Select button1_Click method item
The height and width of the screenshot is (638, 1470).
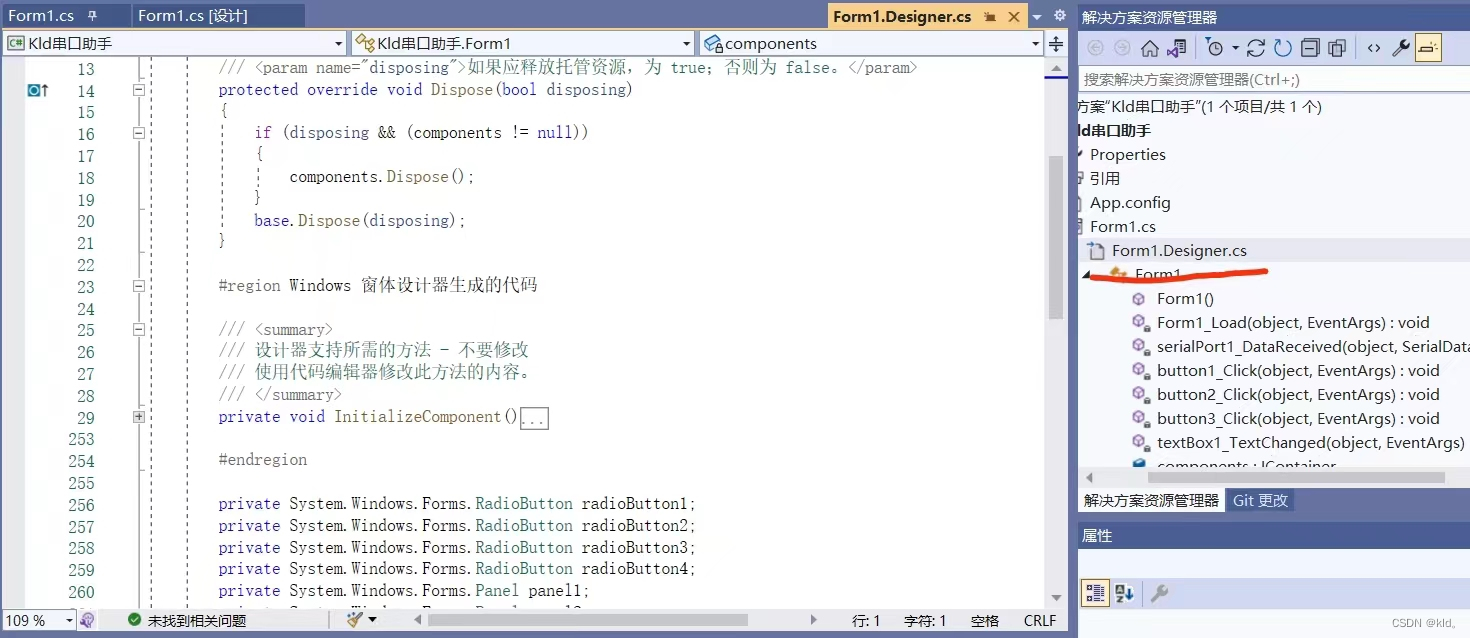click(1298, 370)
